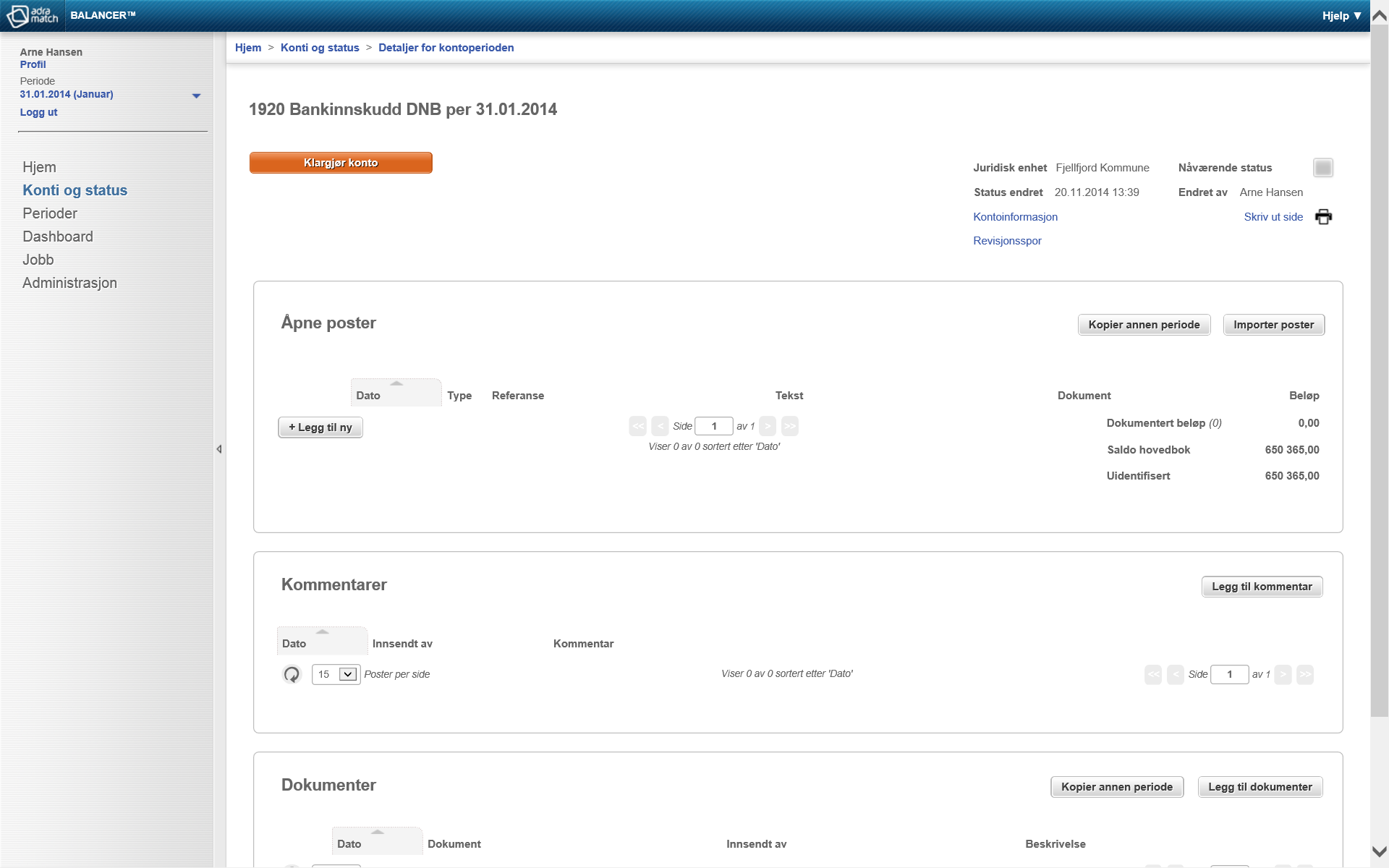Open Perioder in the sidebar
The height and width of the screenshot is (868, 1389).
click(50, 213)
